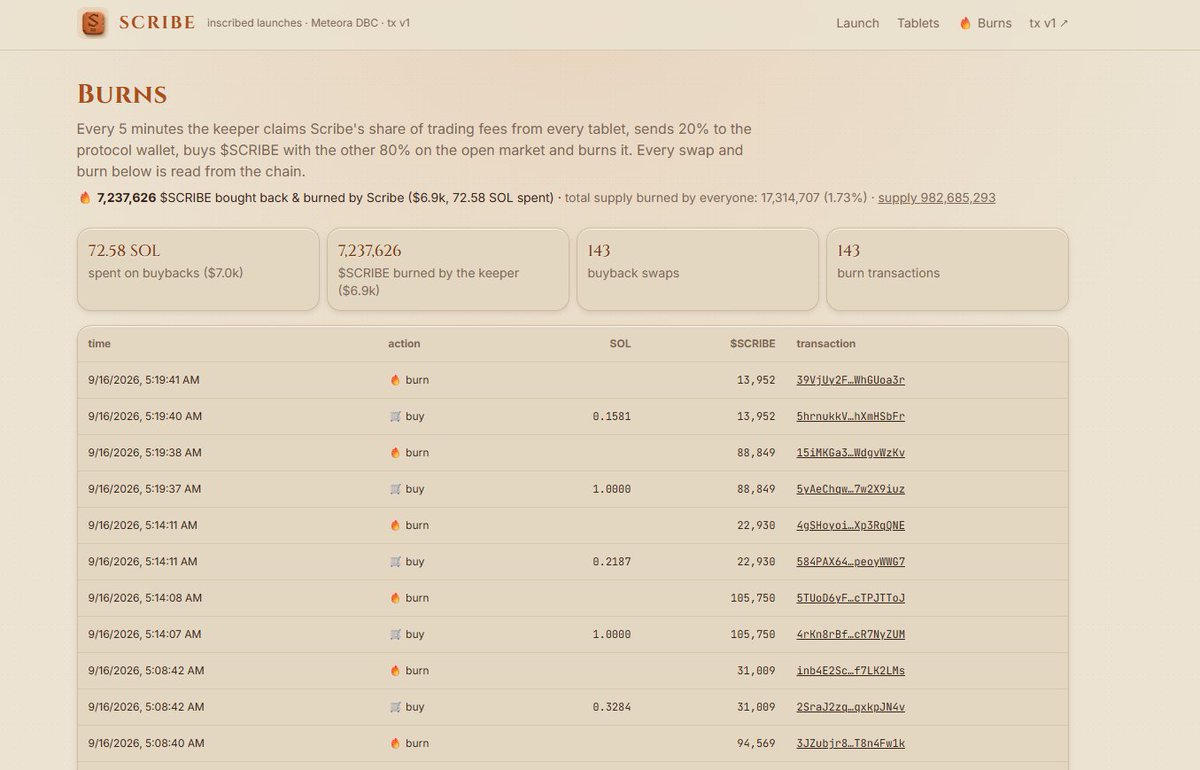The width and height of the screenshot is (1200, 770).
Task: View transaction starting with 4gSHoyoi
Action: tap(851, 525)
